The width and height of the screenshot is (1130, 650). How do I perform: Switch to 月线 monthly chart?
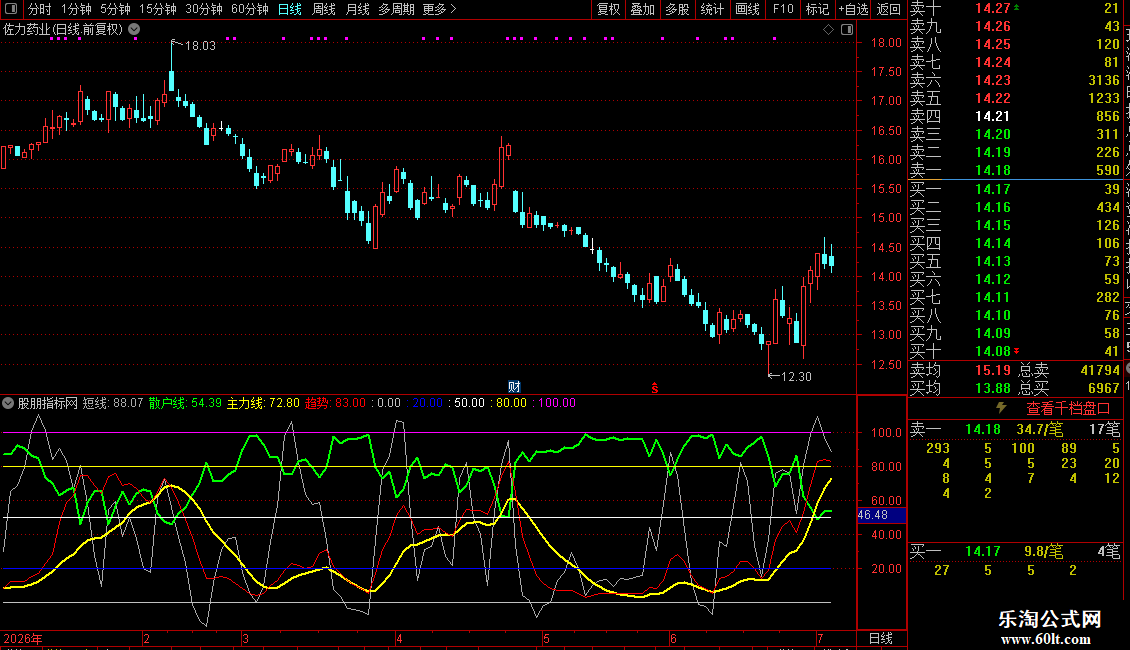(357, 9)
